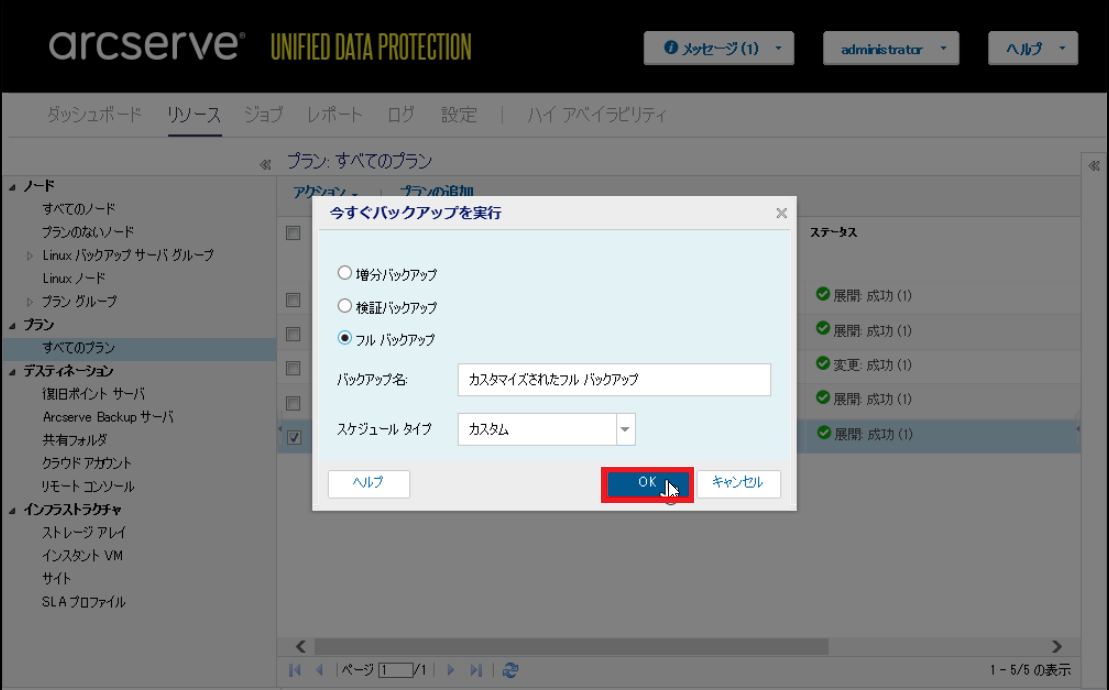
Task: Go to last page of results
Action: (x=476, y=669)
